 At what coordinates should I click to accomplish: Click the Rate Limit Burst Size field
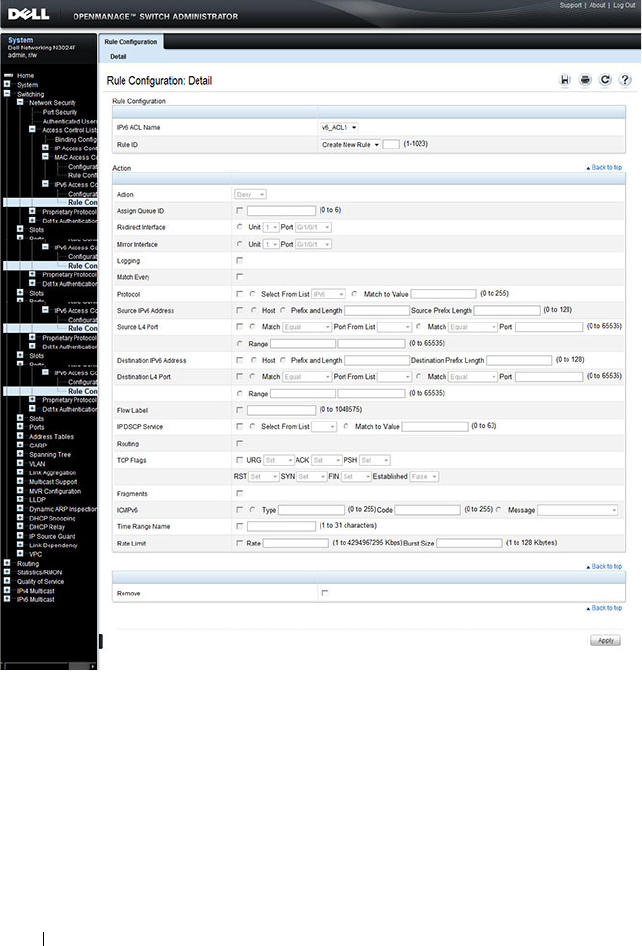[469, 543]
